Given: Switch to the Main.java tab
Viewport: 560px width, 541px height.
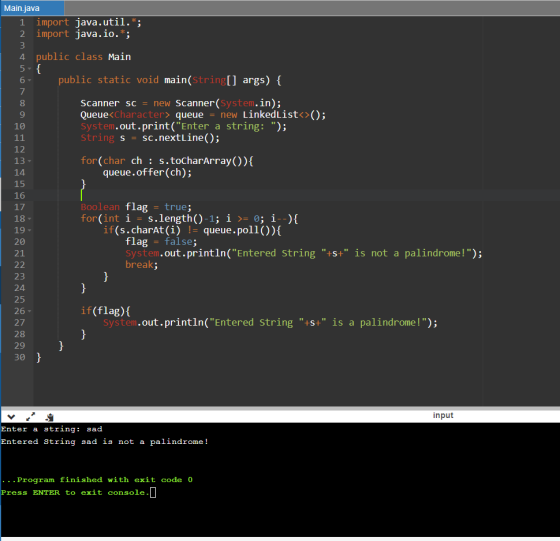Looking at the screenshot, I should point(32,8).
